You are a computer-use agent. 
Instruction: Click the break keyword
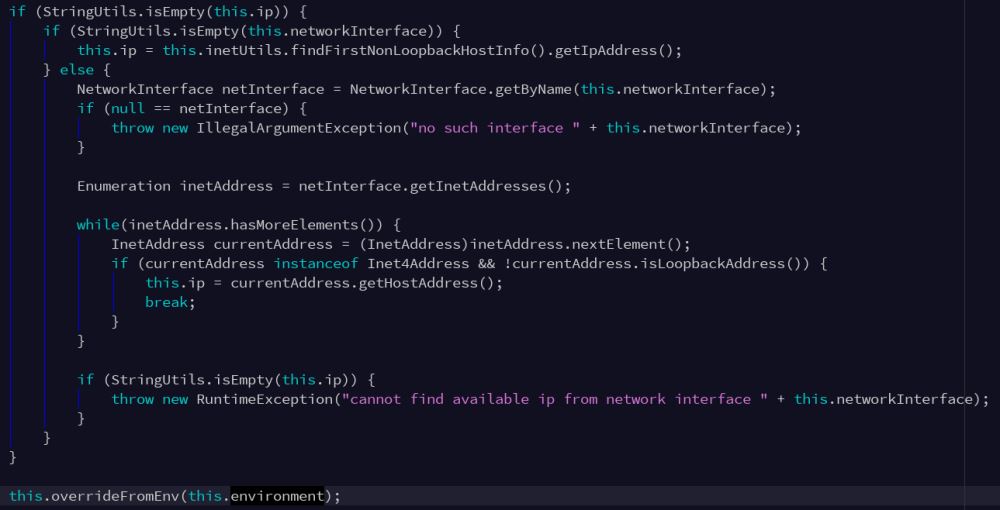tap(166, 302)
